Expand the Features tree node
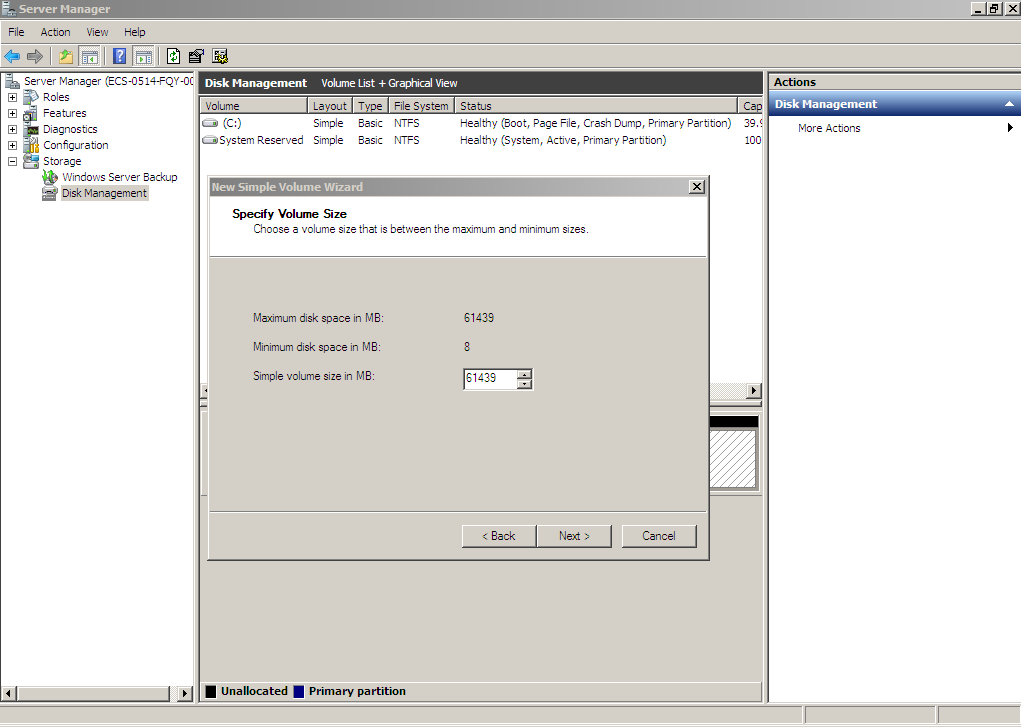Image resolution: width=1021 pixels, height=727 pixels. point(12,113)
